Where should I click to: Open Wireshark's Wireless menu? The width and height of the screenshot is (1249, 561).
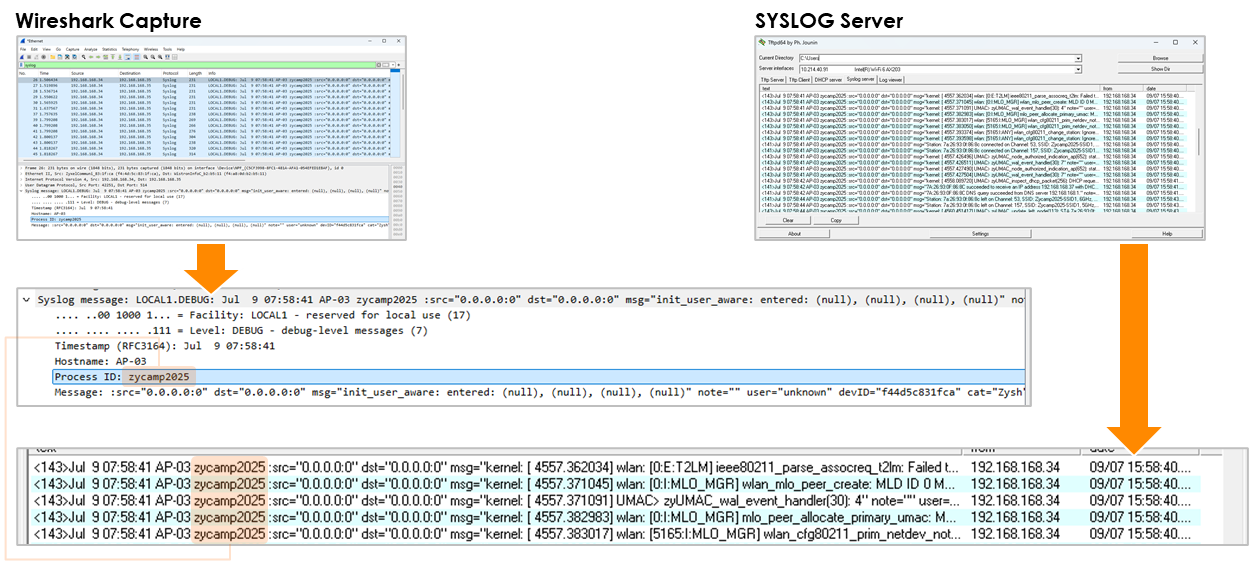(x=151, y=49)
